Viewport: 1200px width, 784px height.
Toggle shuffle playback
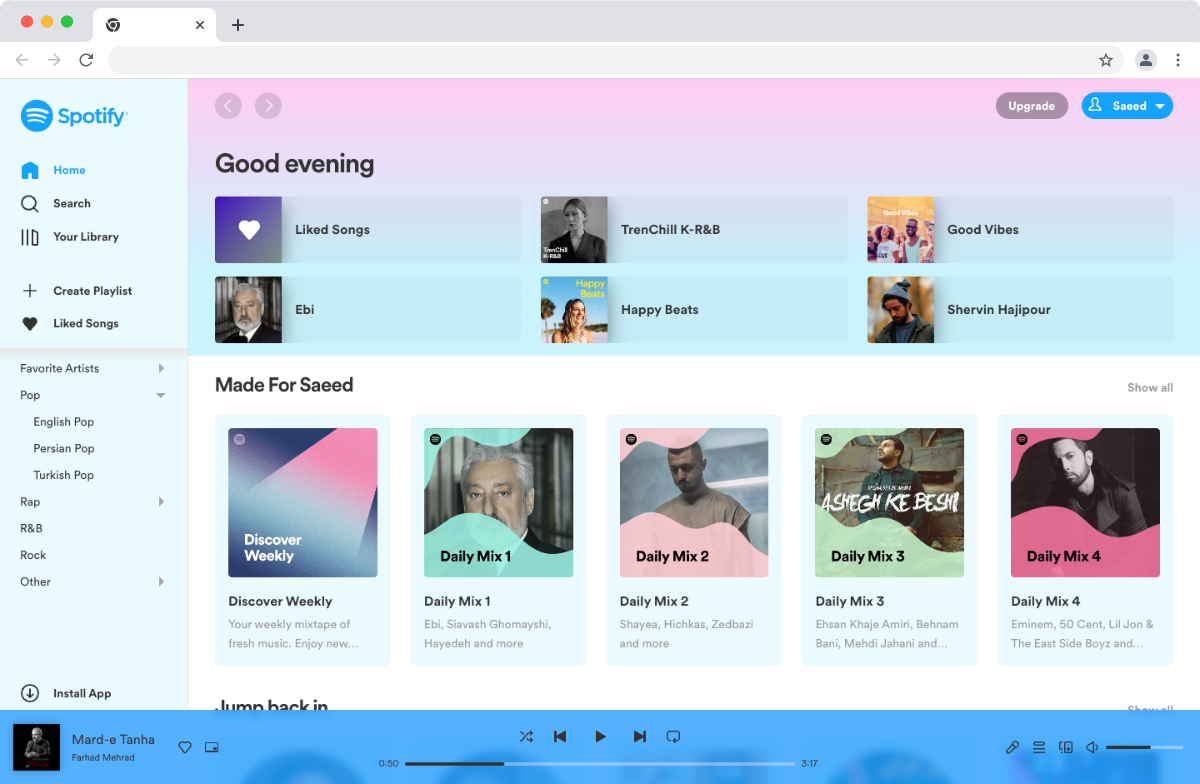(x=526, y=736)
